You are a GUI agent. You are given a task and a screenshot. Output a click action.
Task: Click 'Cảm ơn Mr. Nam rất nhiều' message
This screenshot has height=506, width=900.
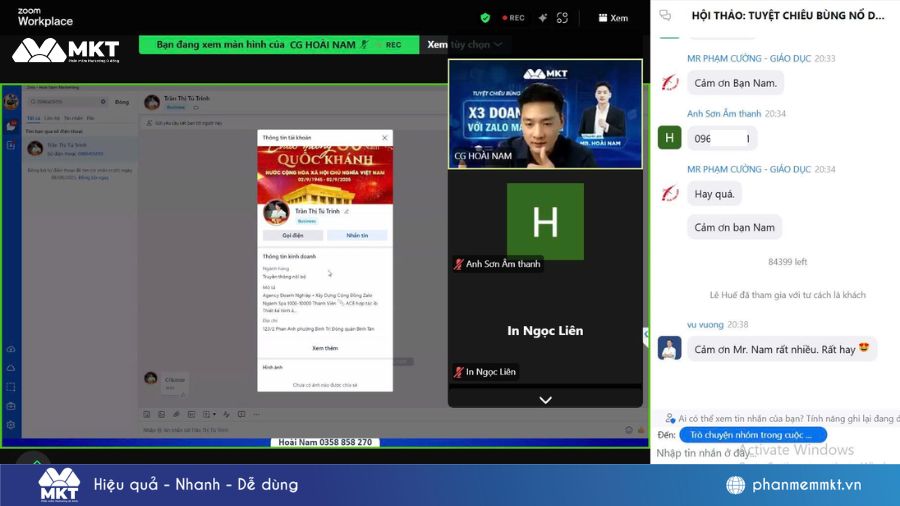click(782, 349)
